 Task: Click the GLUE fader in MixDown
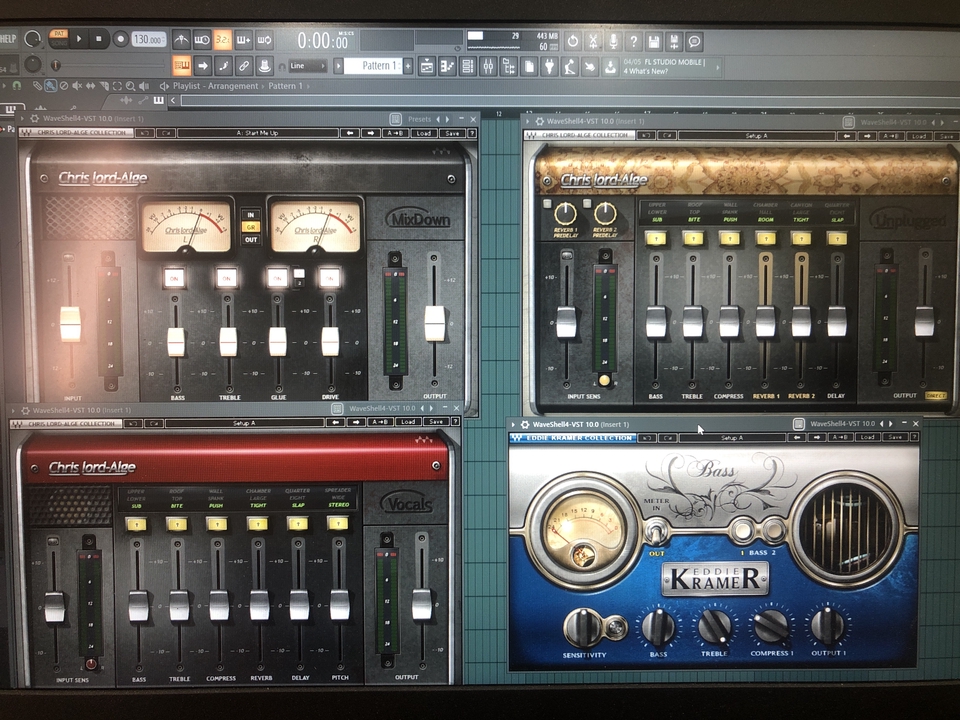(x=277, y=341)
